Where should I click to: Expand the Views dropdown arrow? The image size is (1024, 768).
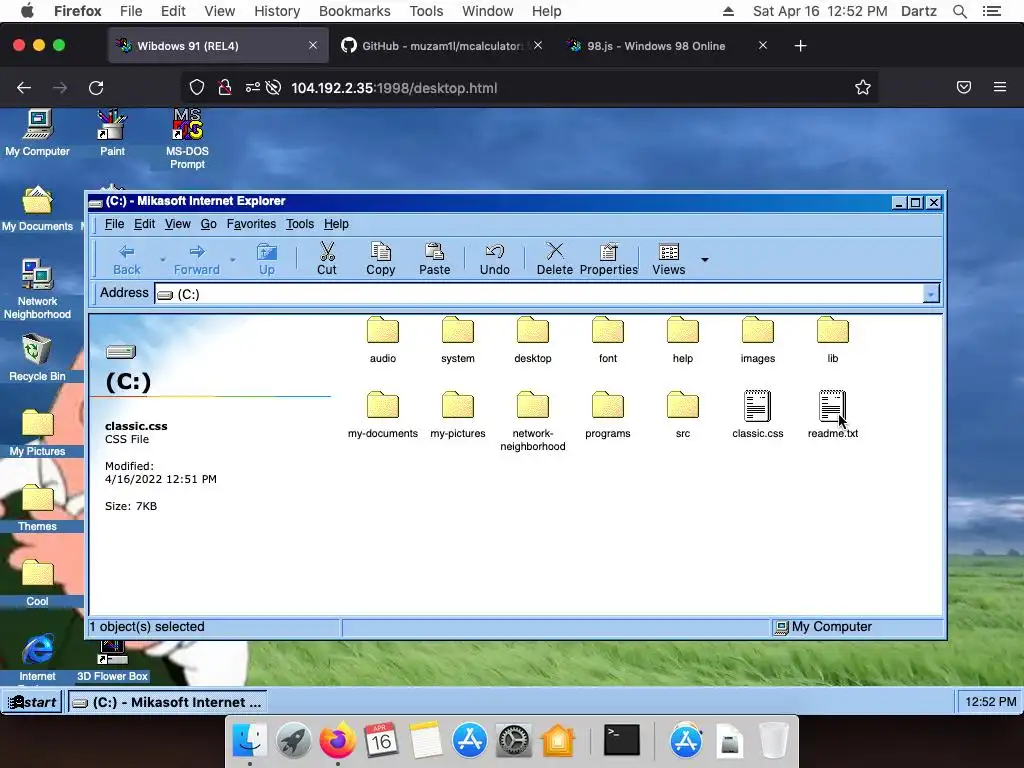(705, 260)
